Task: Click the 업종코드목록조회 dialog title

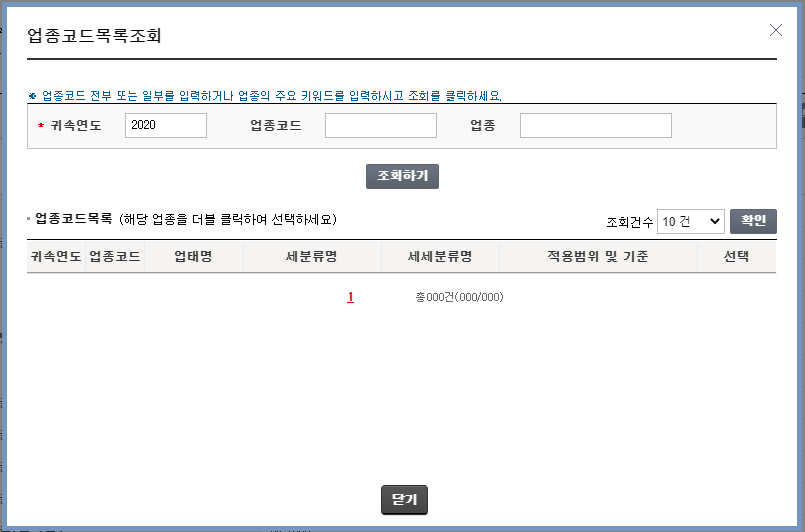Action: (x=94, y=35)
